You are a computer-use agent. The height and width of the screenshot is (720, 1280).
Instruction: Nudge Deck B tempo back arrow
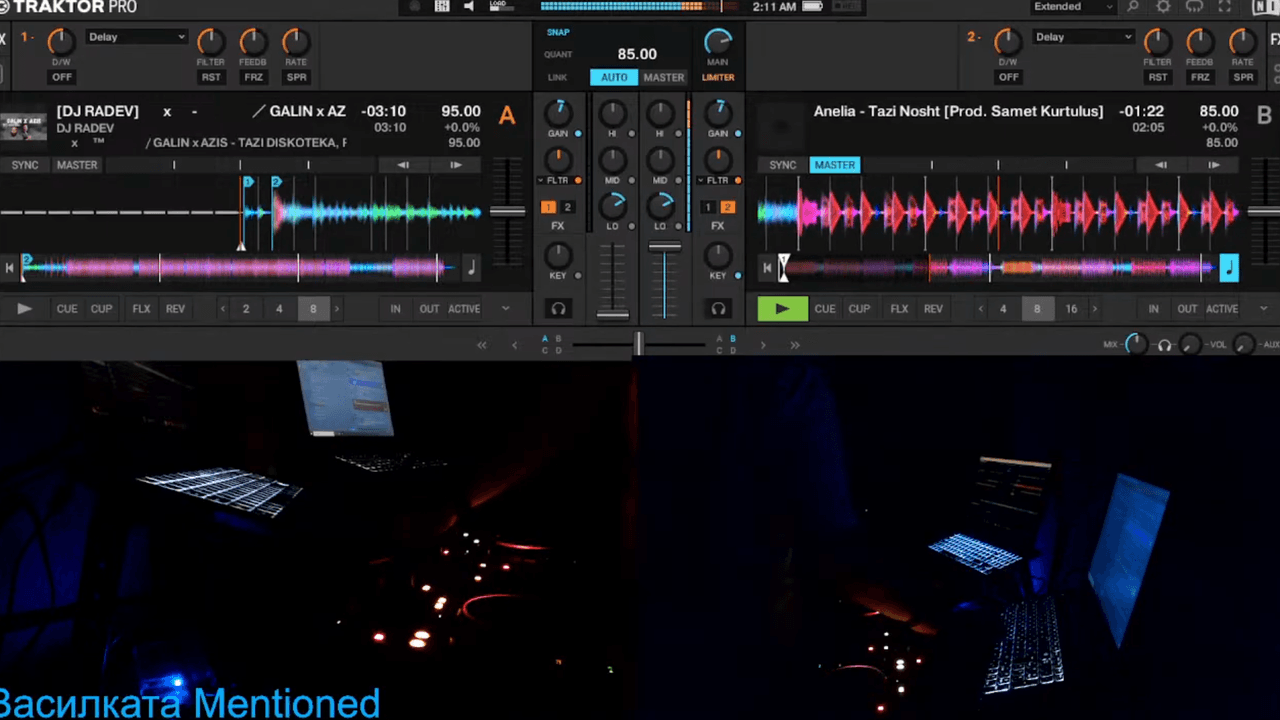click(x=1161, y=165)
